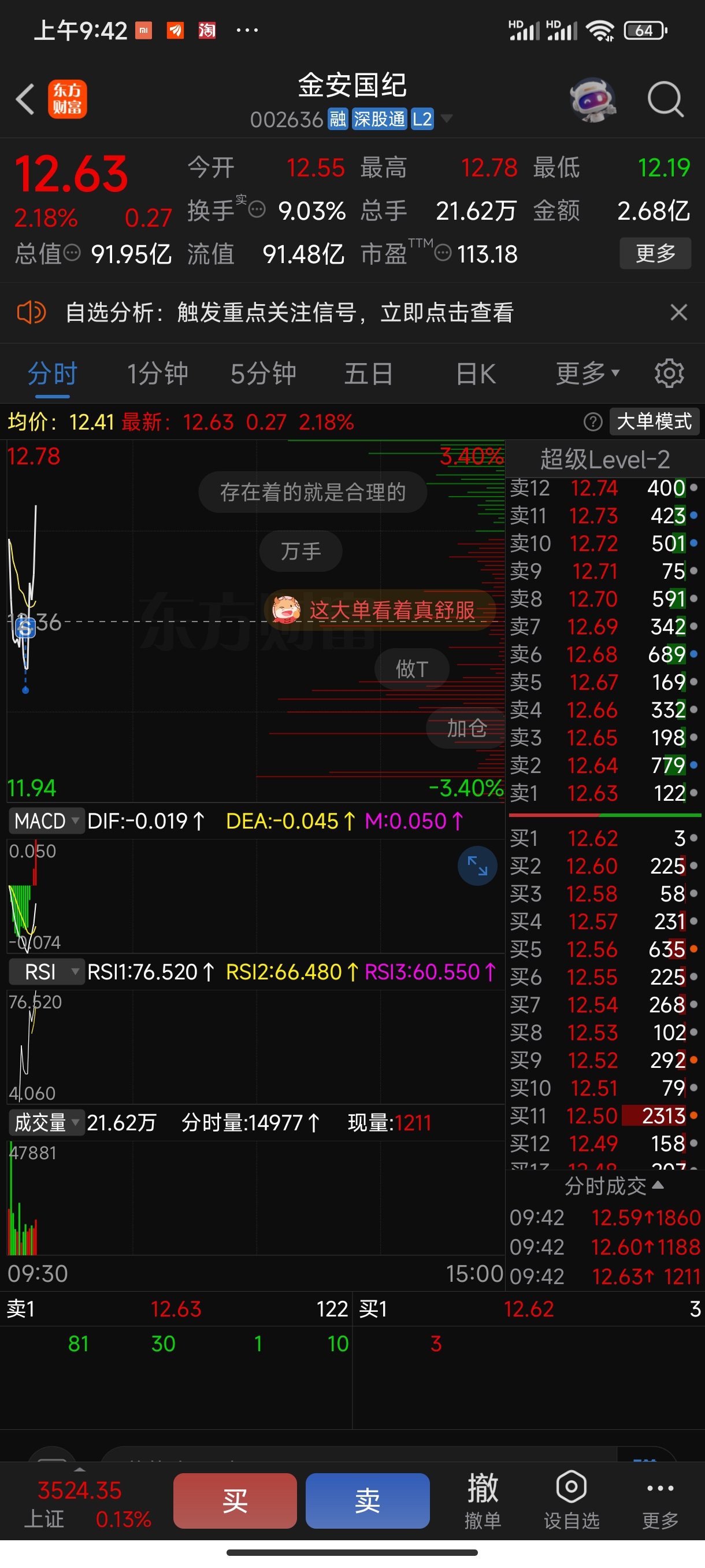Tap the 融 margin trading badge
The height and width of the screenshot is (1568, 705).
(337, 119)
